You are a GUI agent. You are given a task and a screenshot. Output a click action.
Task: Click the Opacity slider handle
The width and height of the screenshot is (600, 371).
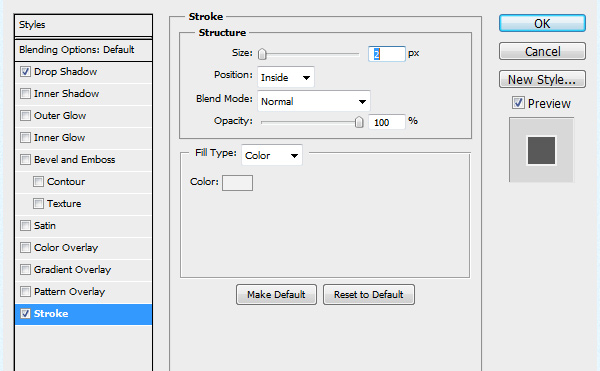(x=359, y=122)
